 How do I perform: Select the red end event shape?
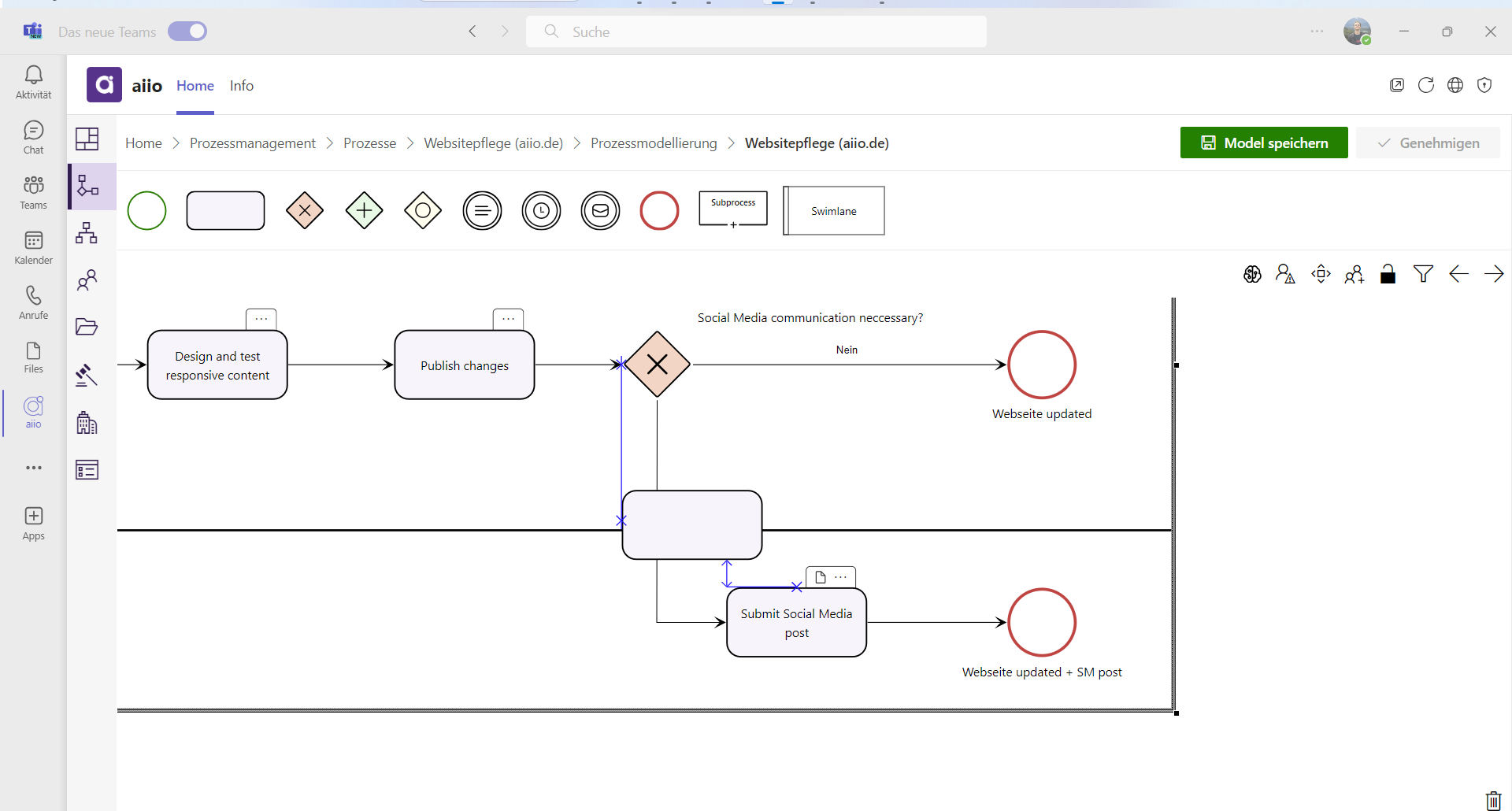[660, 210]
